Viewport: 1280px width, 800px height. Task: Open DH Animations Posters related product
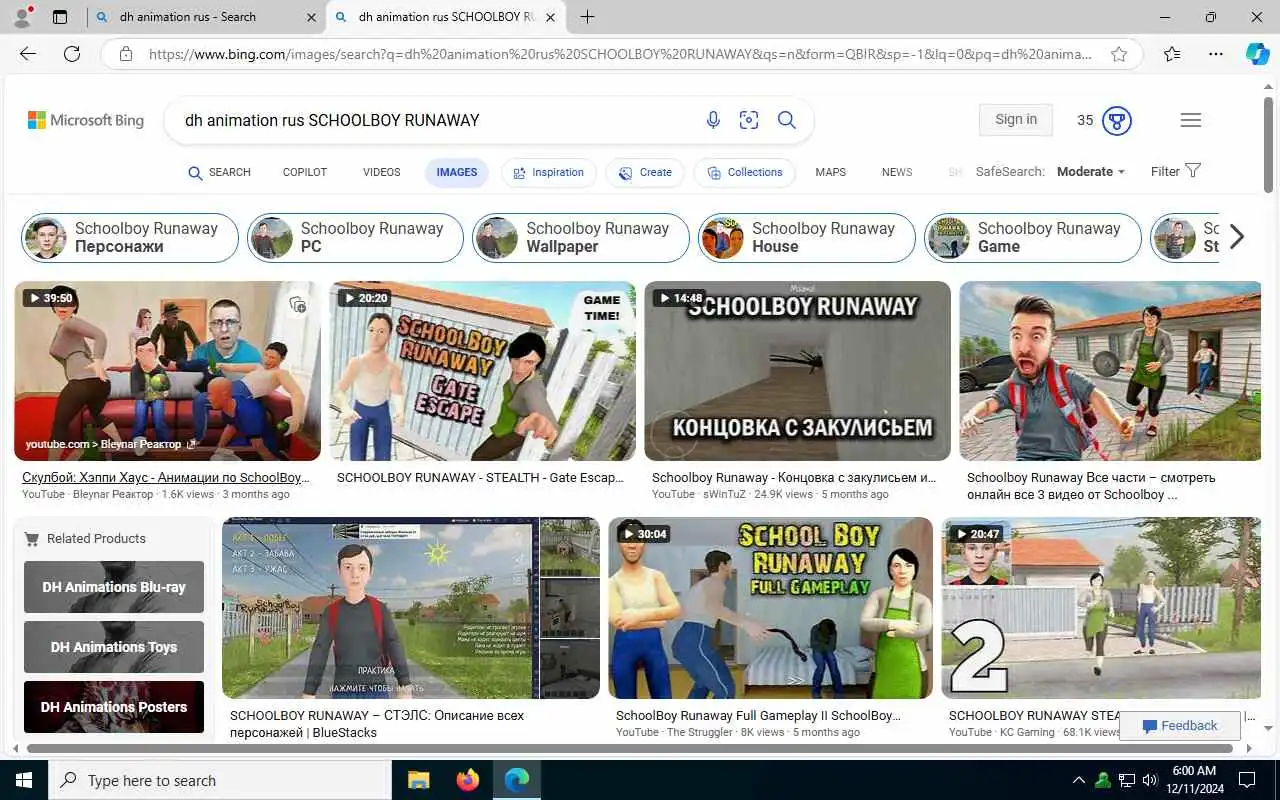[x=114, y=707]
